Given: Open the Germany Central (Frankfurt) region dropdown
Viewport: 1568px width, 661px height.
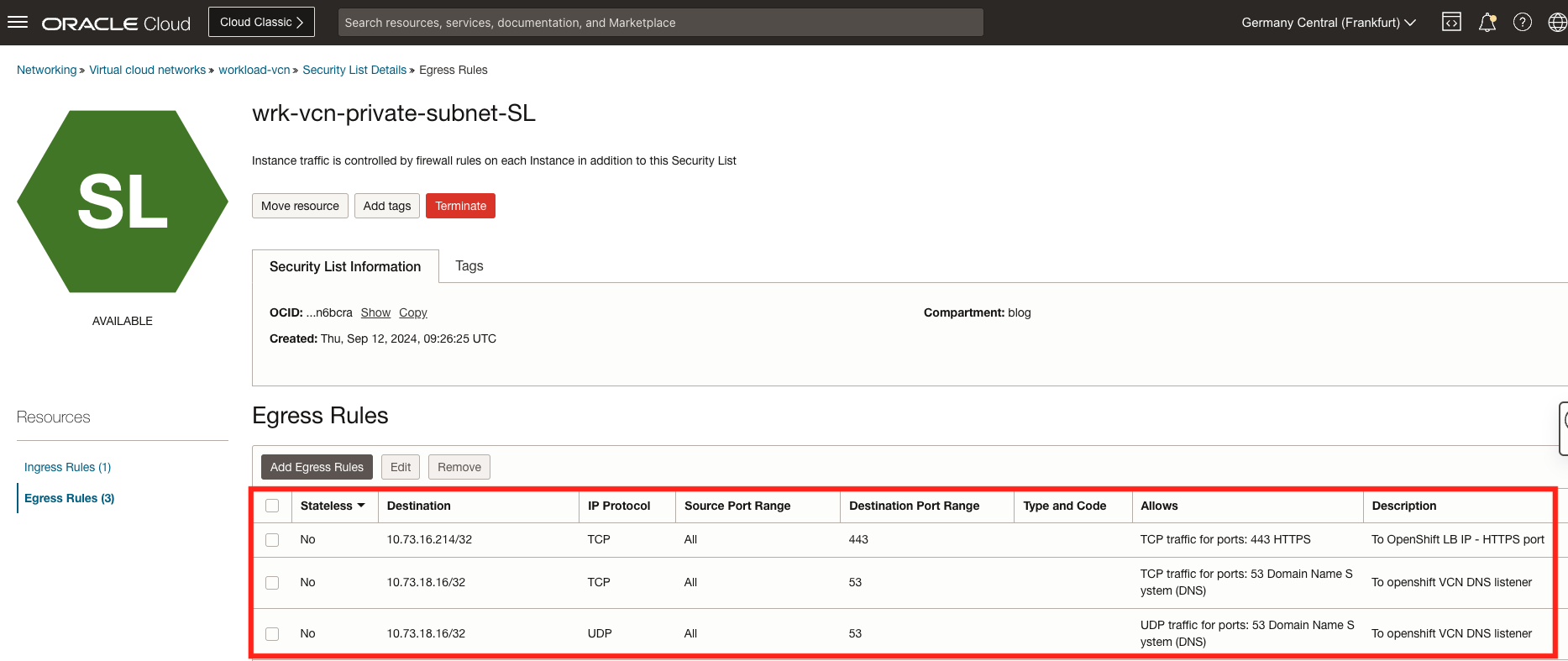Looking at the screenshot, I should [1329, 23].
